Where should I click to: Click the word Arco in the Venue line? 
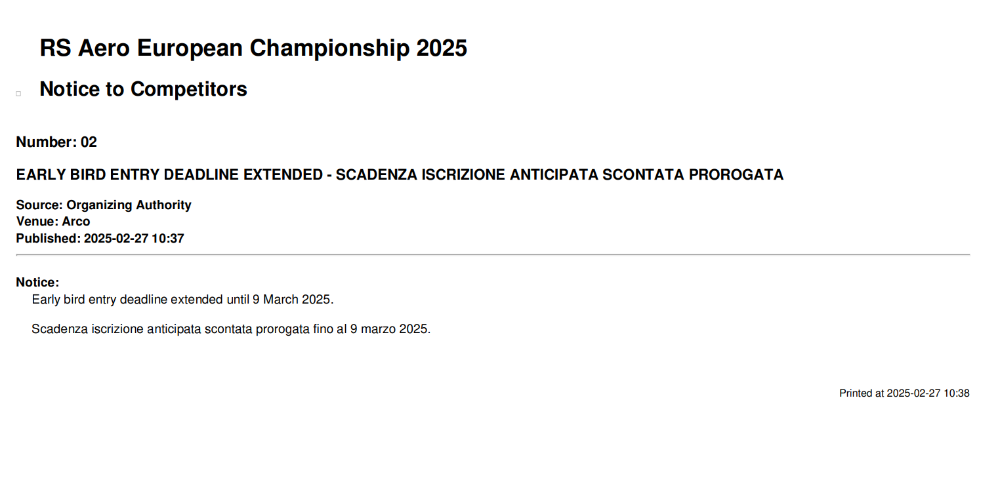pos(76,221)
